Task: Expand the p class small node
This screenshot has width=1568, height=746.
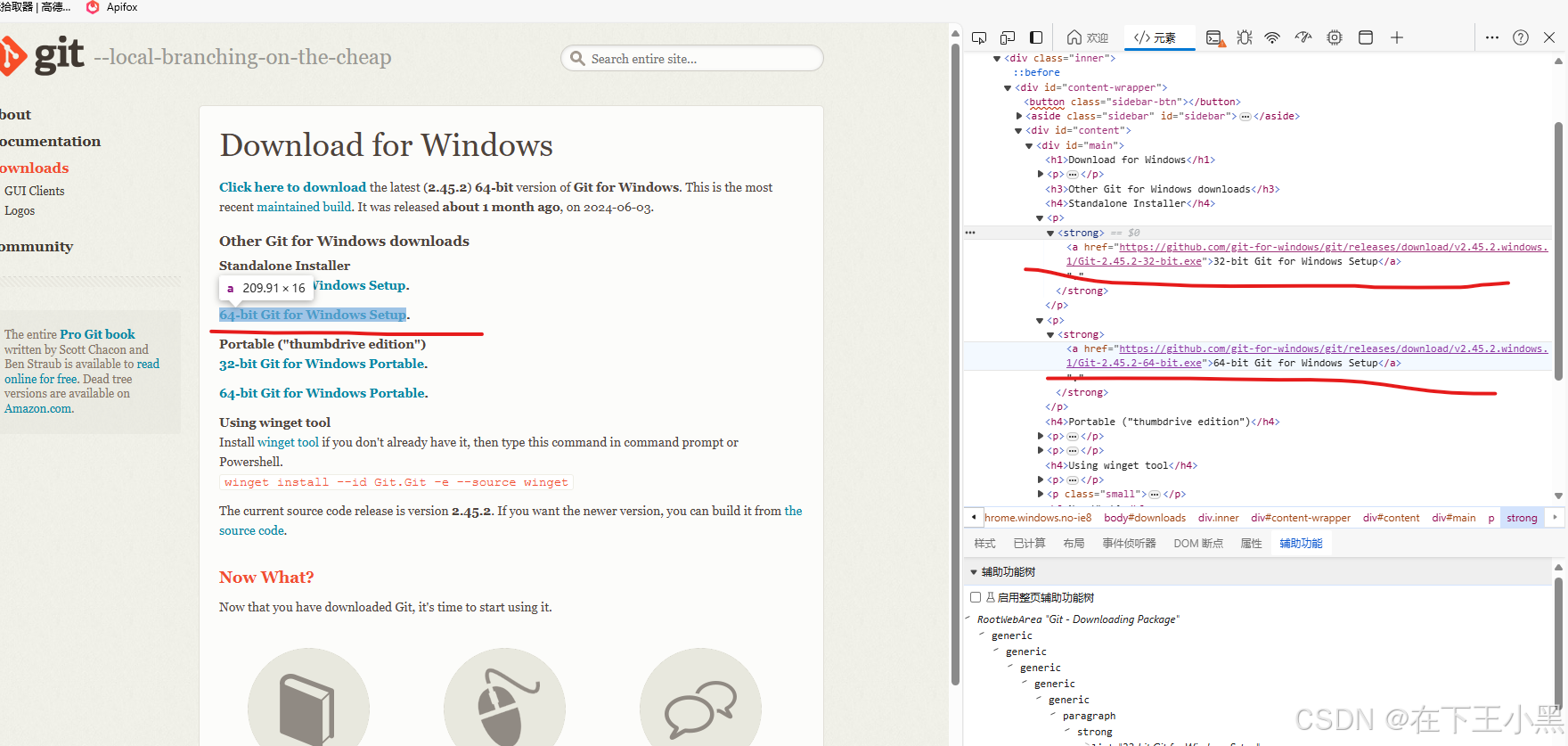Action: [1041, 494]
